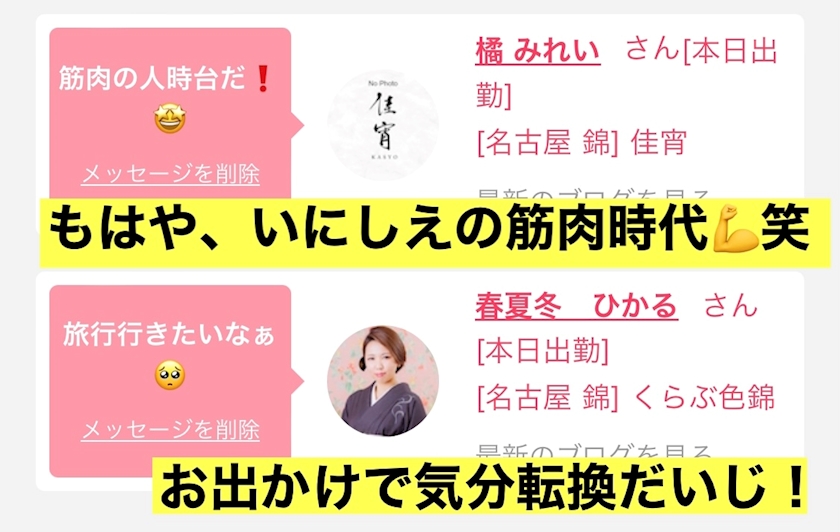The image size is (840, 532).
Task: Click the 佳宵 No Photo avatar
Action: (382, 125)
